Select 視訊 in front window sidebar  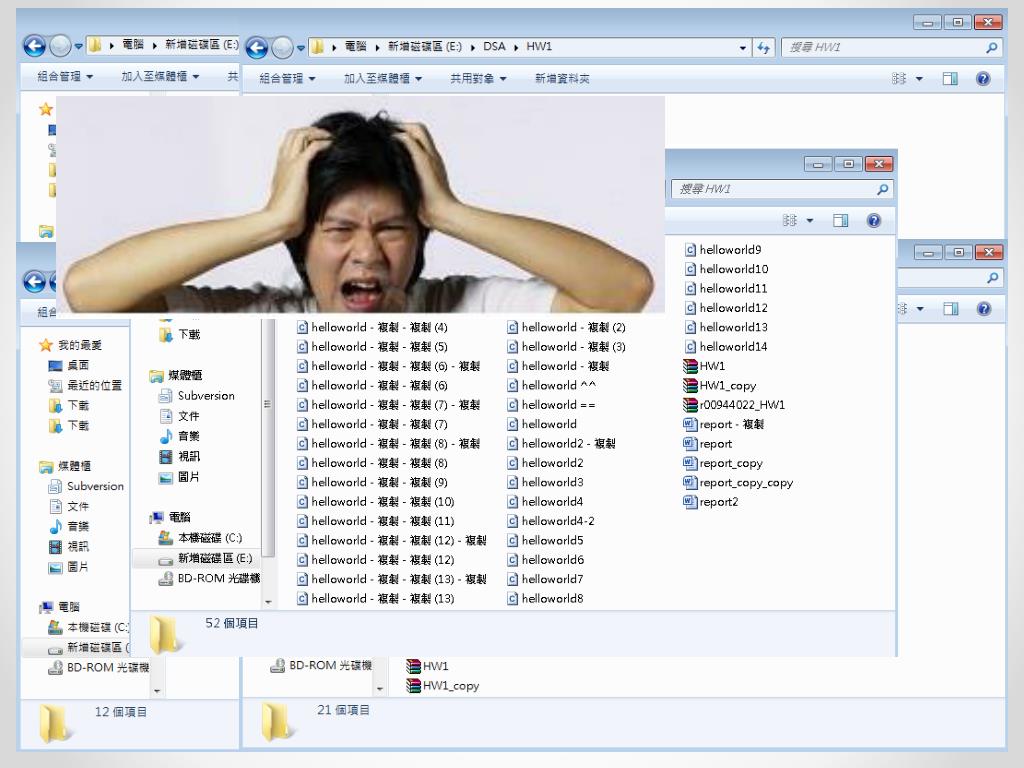[180, 456]
